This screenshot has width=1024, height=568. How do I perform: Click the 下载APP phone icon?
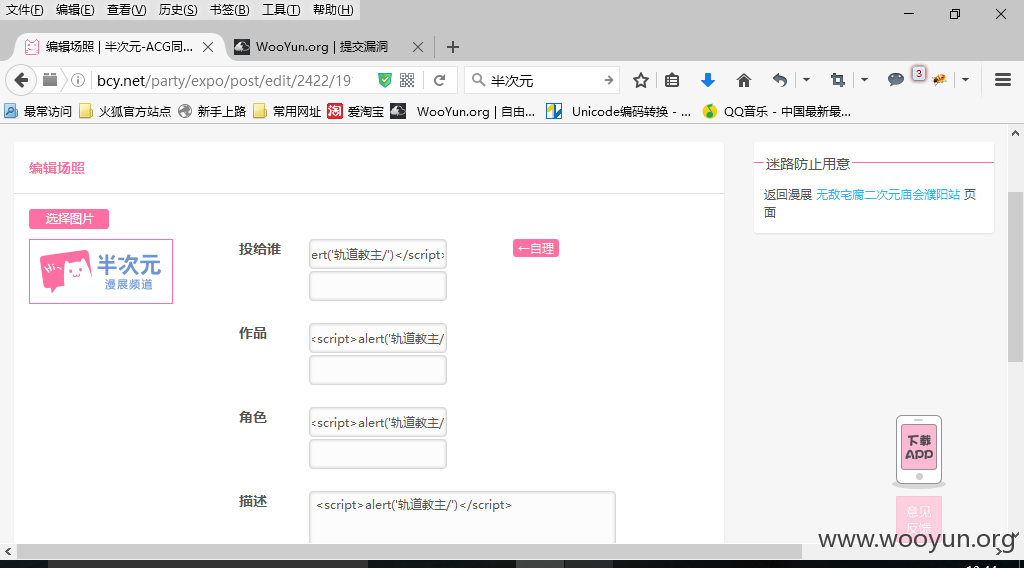pyautogui.click(x=919, y=452)
